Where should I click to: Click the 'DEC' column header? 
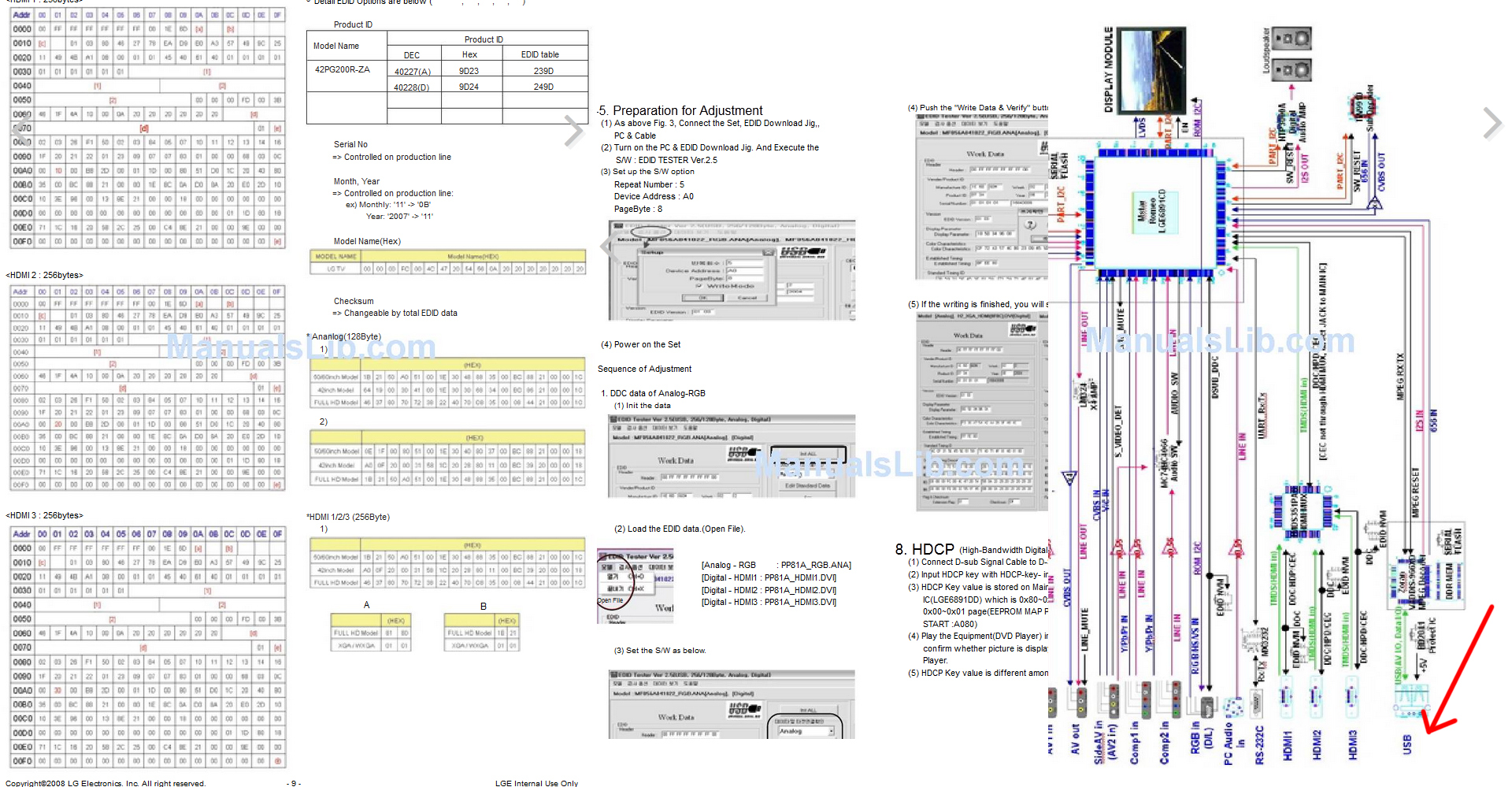[x=412, y=55]
